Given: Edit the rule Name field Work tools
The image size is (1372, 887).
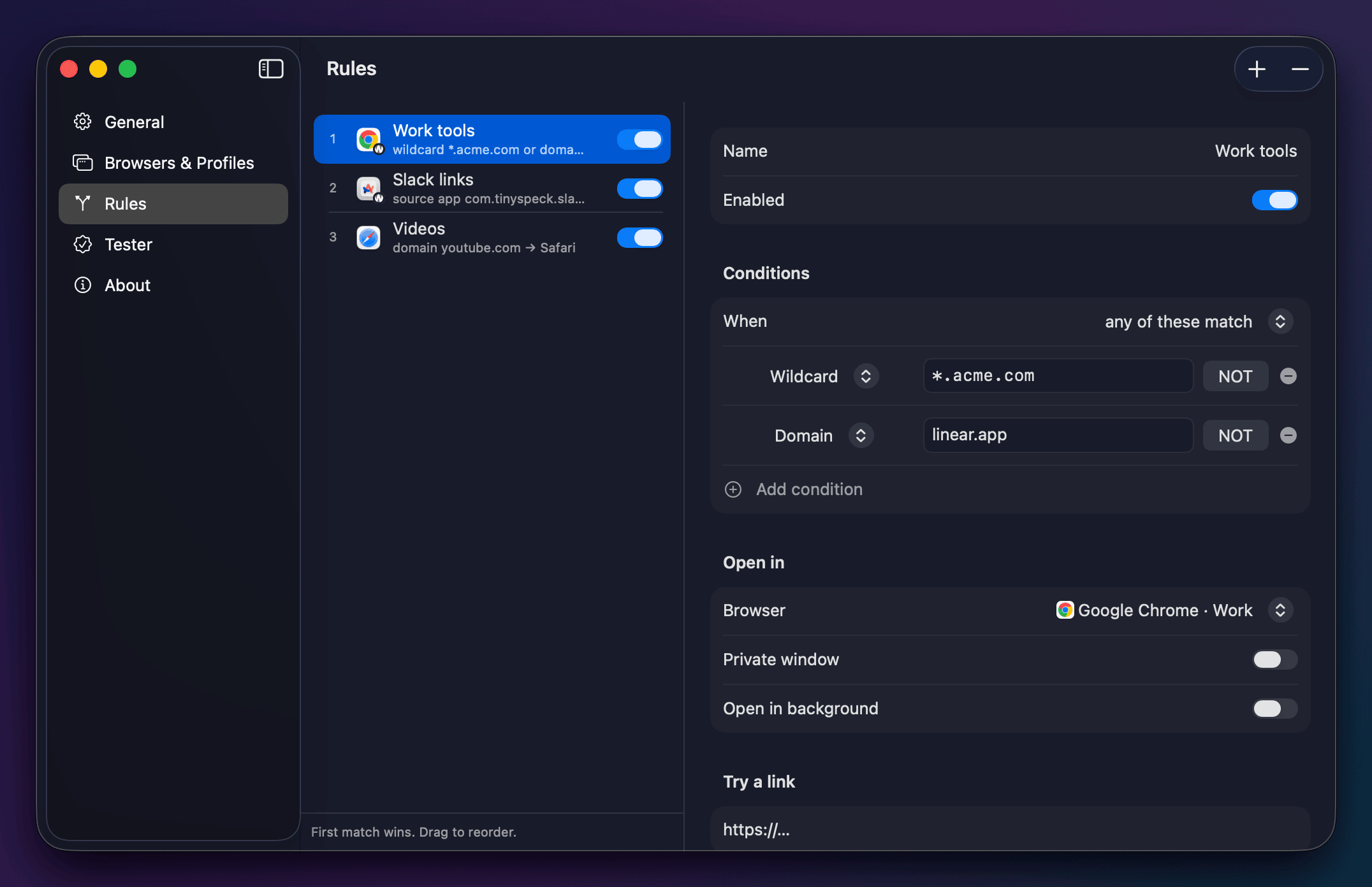Looking at the screenshot, I should (x=1255, y=151).
